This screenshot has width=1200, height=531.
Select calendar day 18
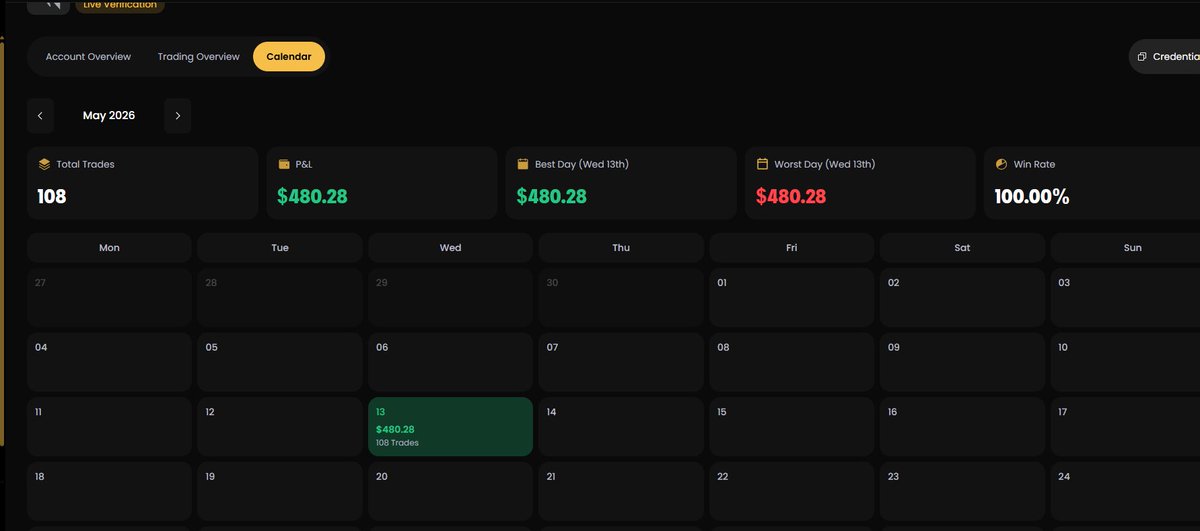109,491
